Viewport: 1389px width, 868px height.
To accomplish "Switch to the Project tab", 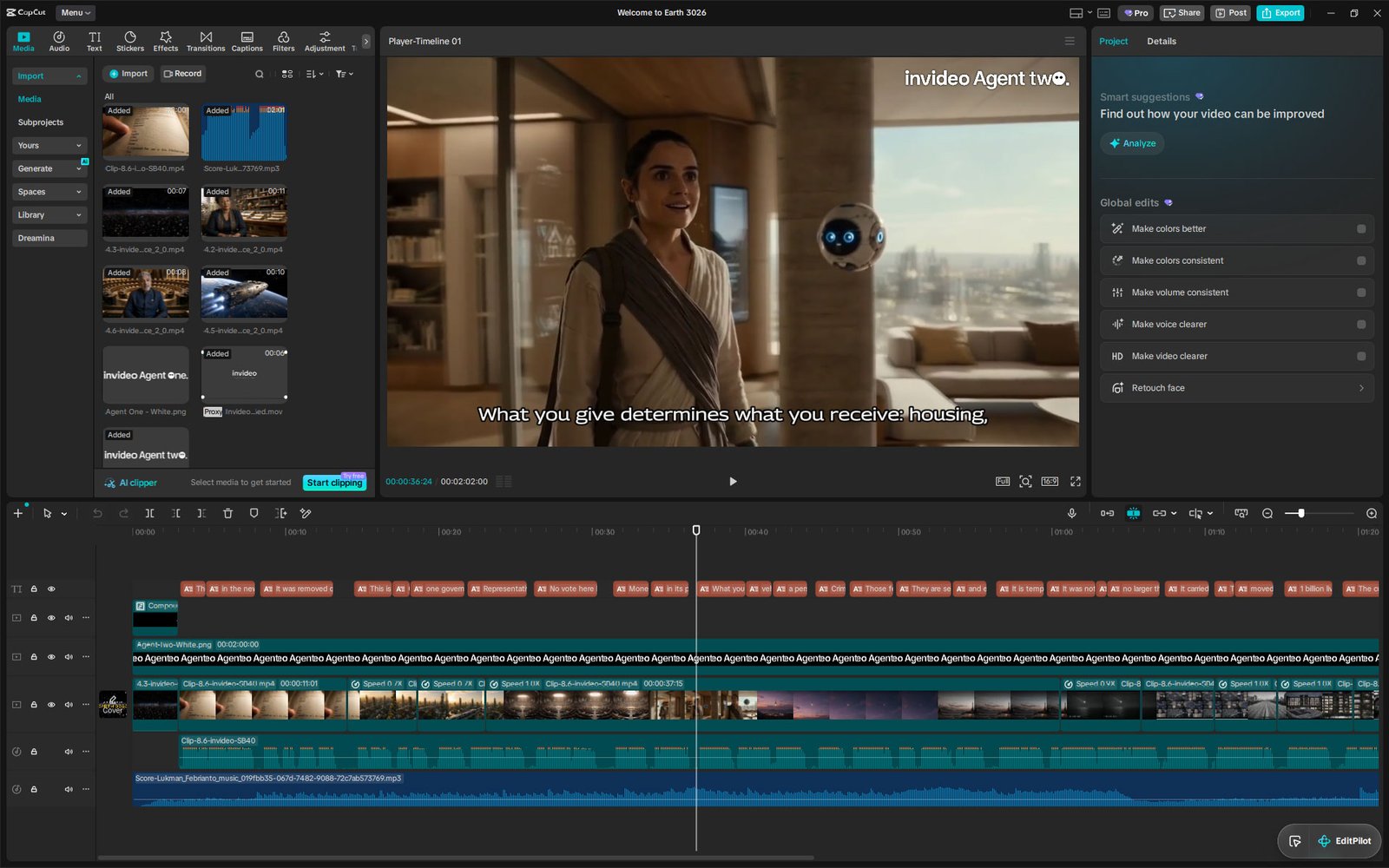I will [x=1113, y=41].
